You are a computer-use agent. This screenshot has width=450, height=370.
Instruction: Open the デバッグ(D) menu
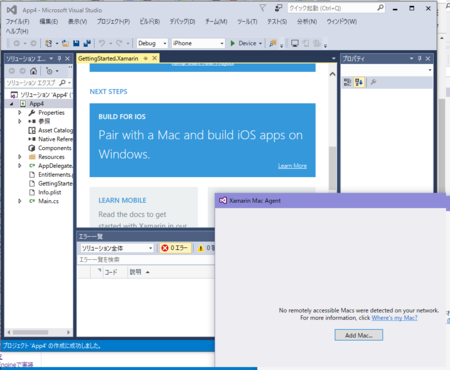pos(182,22)
